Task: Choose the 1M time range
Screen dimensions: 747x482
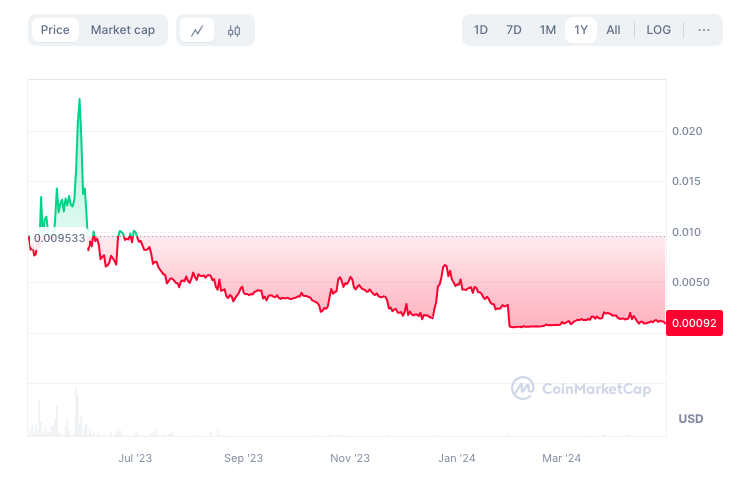Action: 548,30
